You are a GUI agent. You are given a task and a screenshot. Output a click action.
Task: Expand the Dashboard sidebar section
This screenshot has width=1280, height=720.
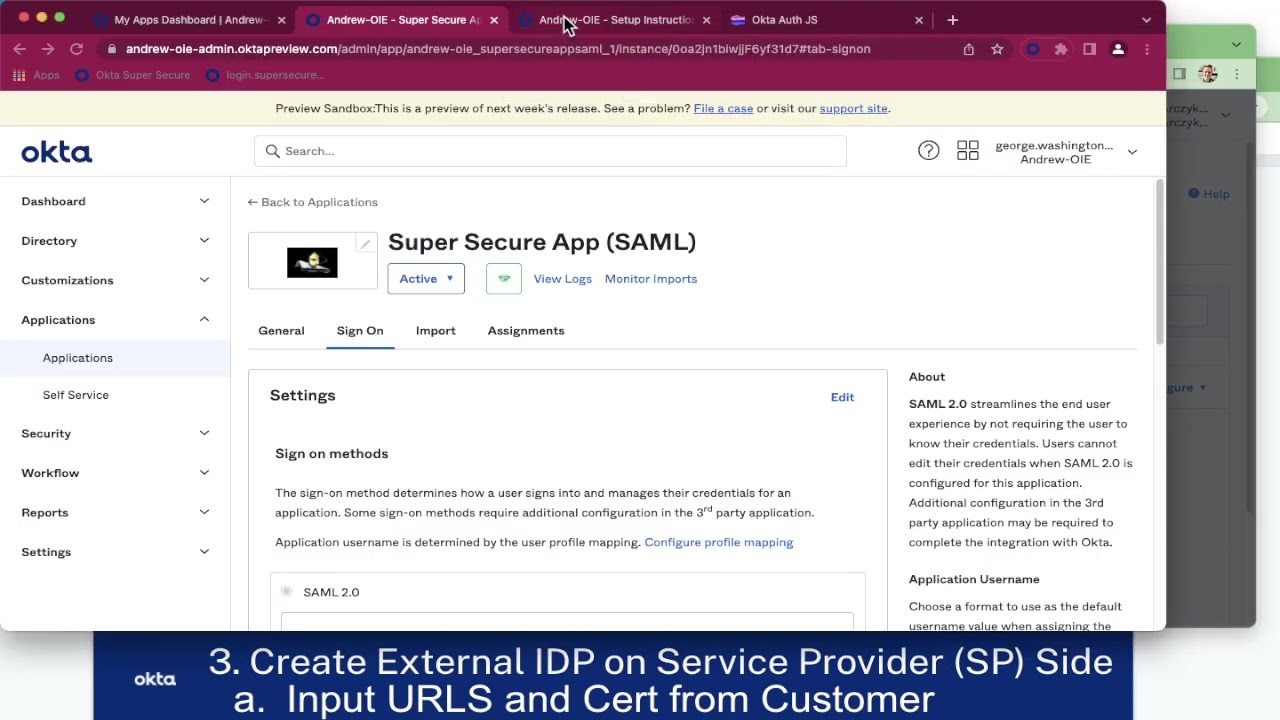115,201
